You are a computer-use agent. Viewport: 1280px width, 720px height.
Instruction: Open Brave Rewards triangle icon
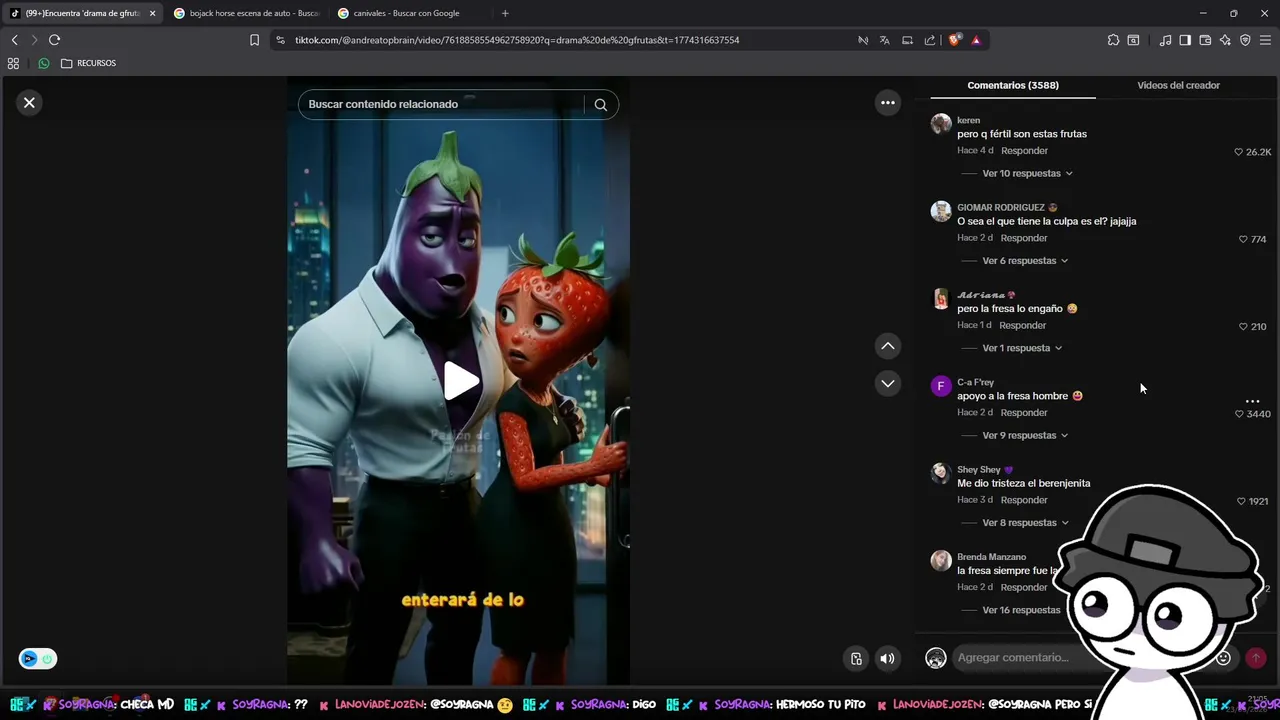tap(976, 40)
